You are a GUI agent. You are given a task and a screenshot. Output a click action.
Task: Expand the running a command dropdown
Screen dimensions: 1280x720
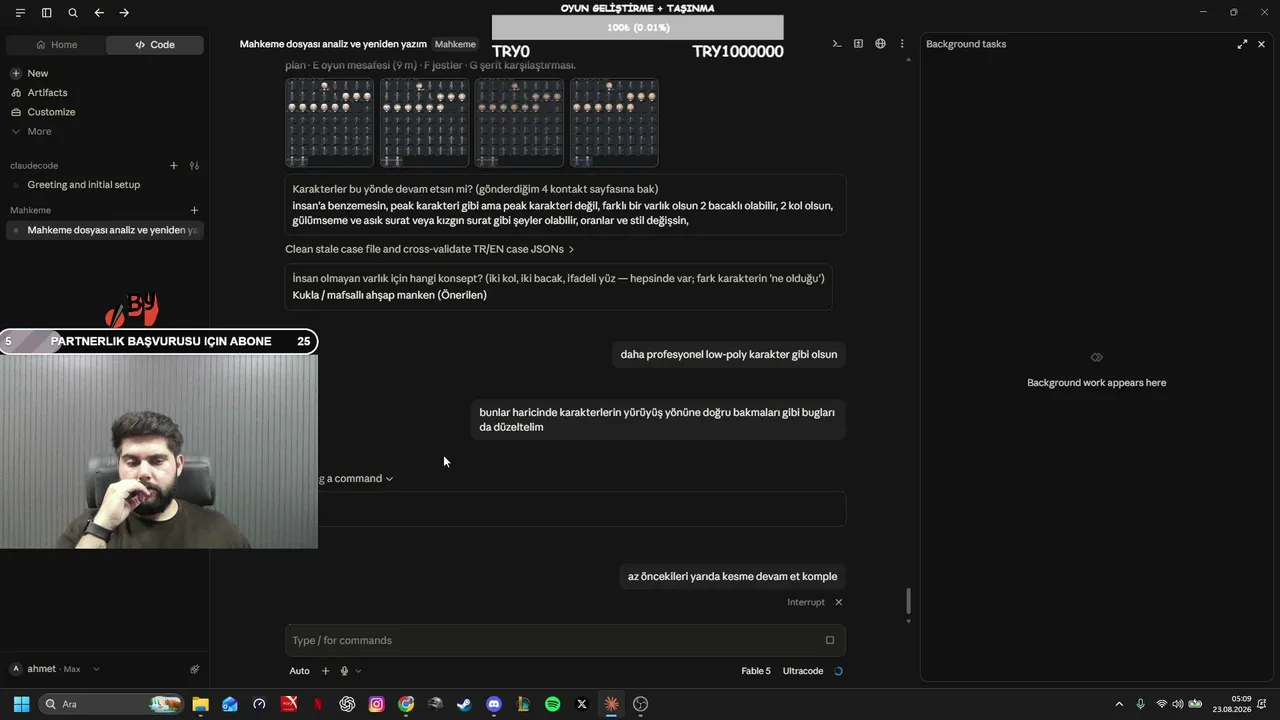point(357,479)
